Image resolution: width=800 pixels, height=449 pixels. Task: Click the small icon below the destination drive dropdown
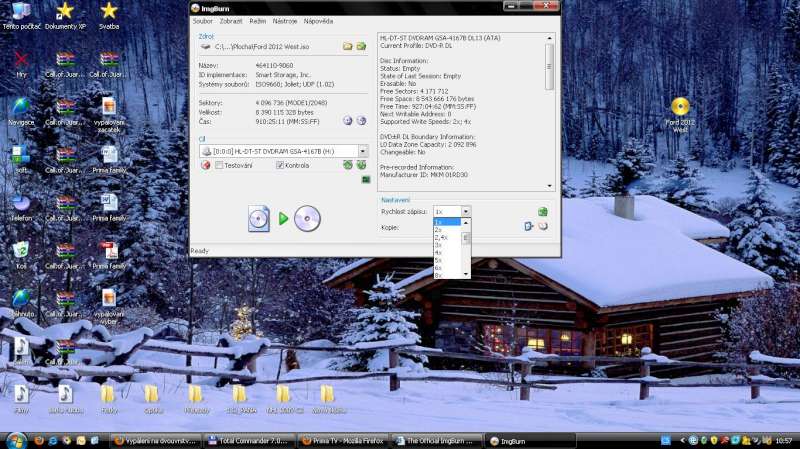pos(362,164)
